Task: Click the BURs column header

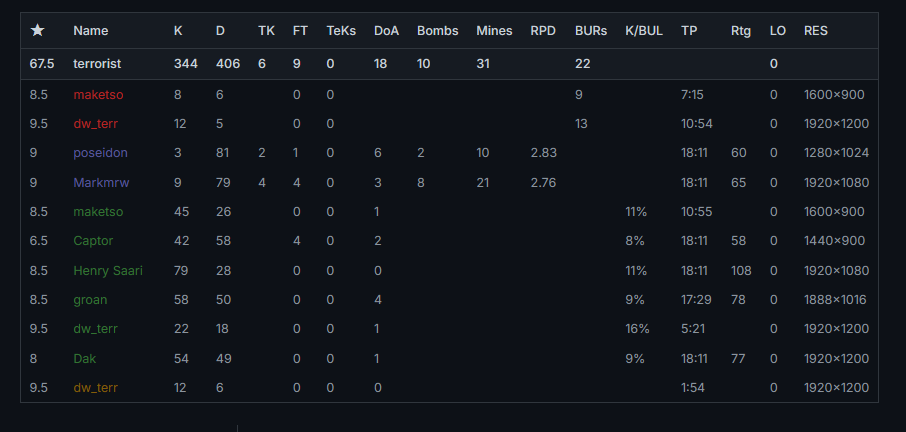Action: point(591,31)
